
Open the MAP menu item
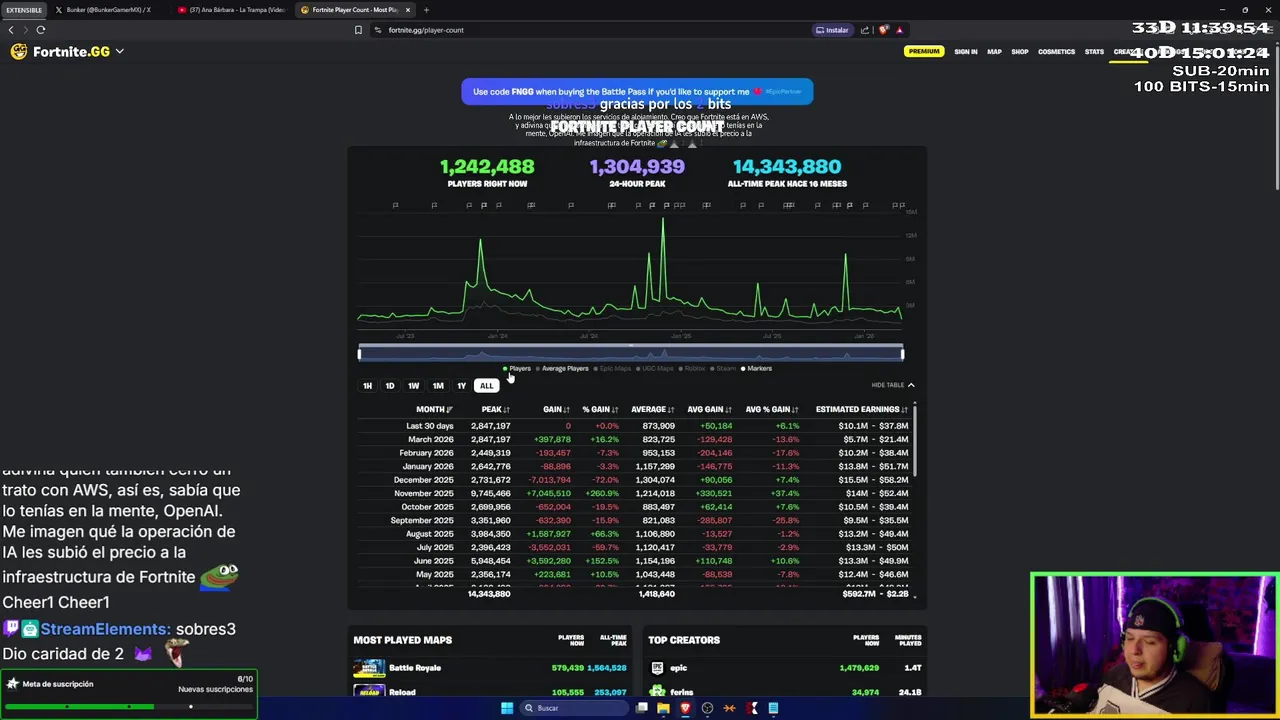pos(994,52)
